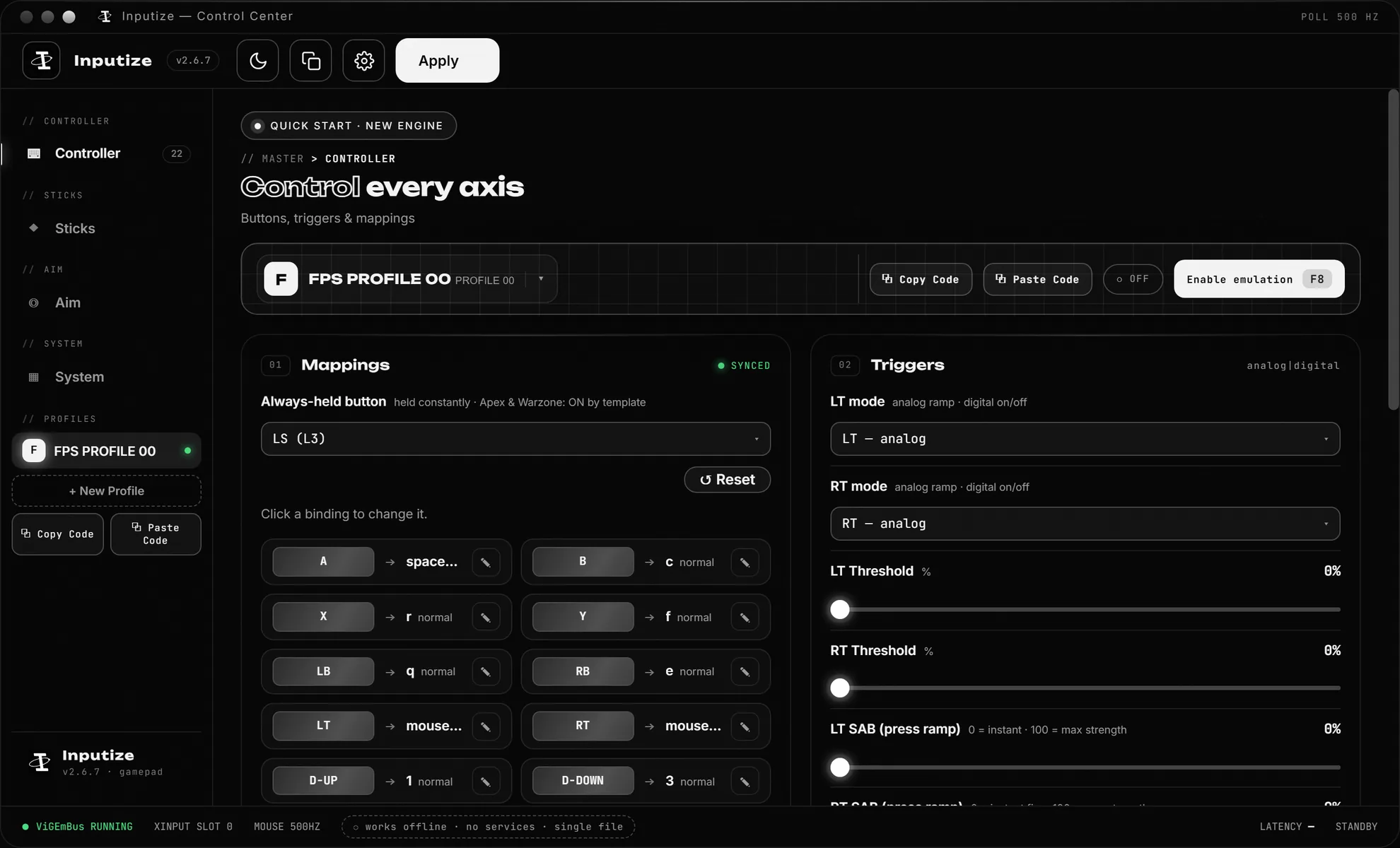The width and height of the screenshot is (1400, 848).
Task: Edit the A button binding pencil
Action: tap(486, 563)
